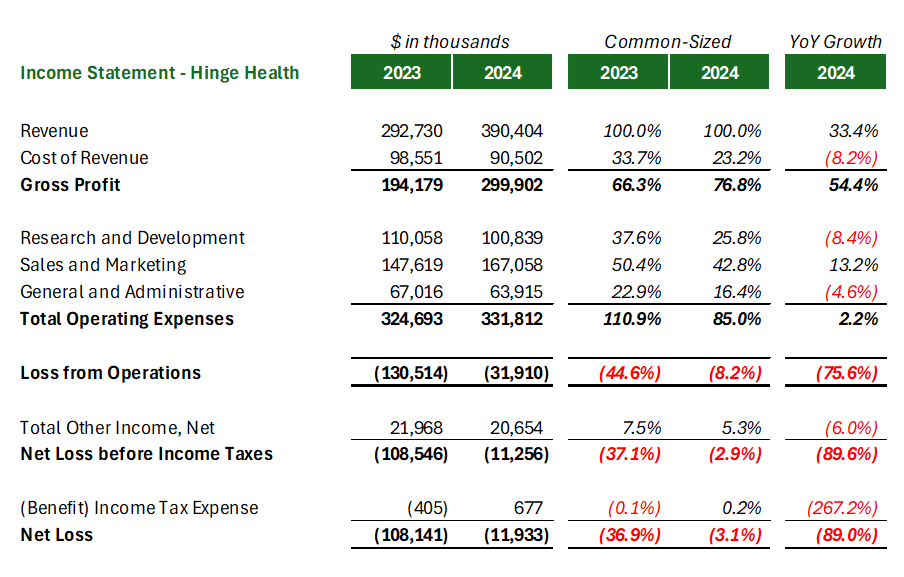
Task: Select the Cost of Revenue 2023 value 98,551
Action: click(x=412, y=158)
